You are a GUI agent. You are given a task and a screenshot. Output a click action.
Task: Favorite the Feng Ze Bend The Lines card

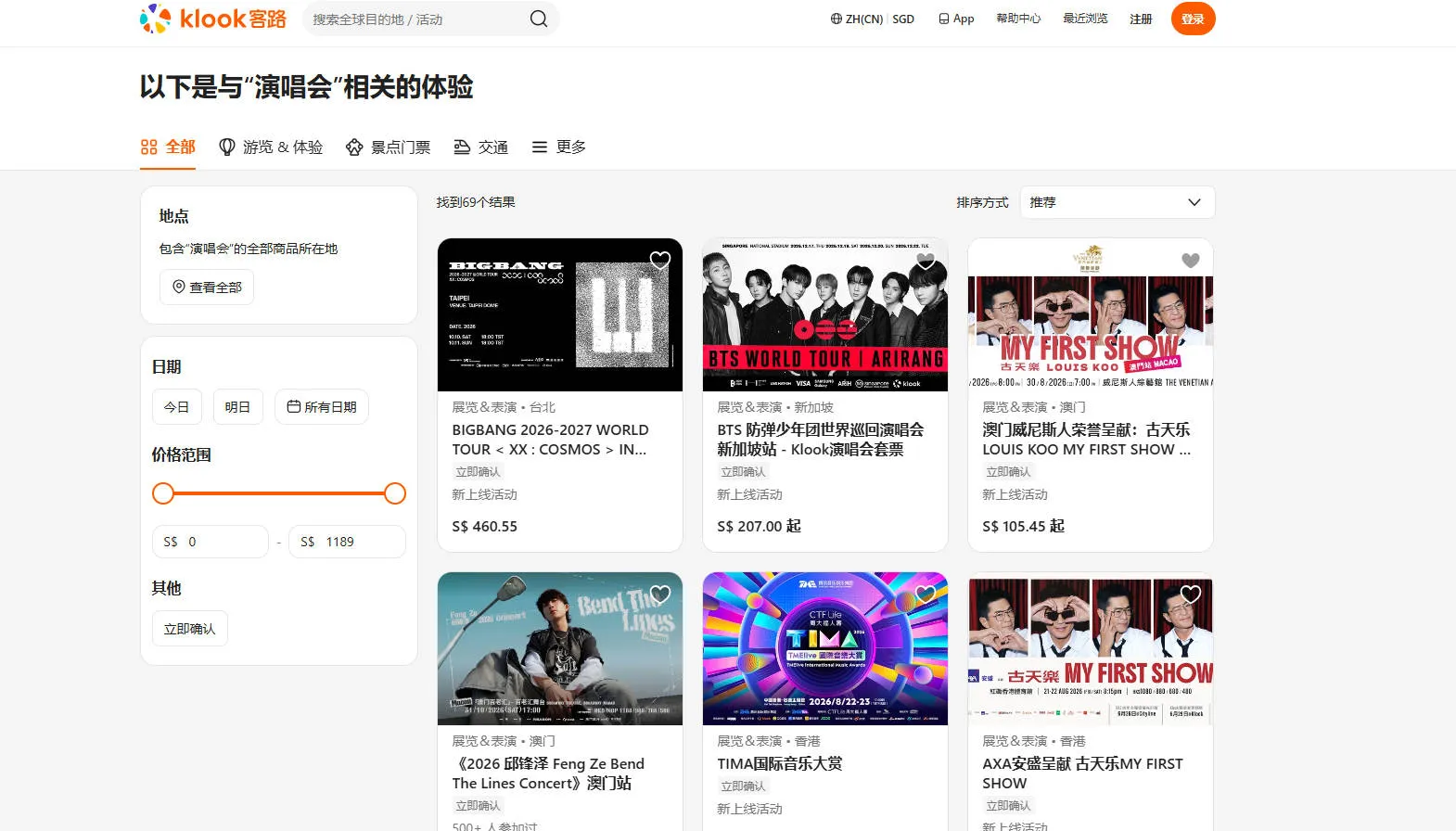coord(660,594)
